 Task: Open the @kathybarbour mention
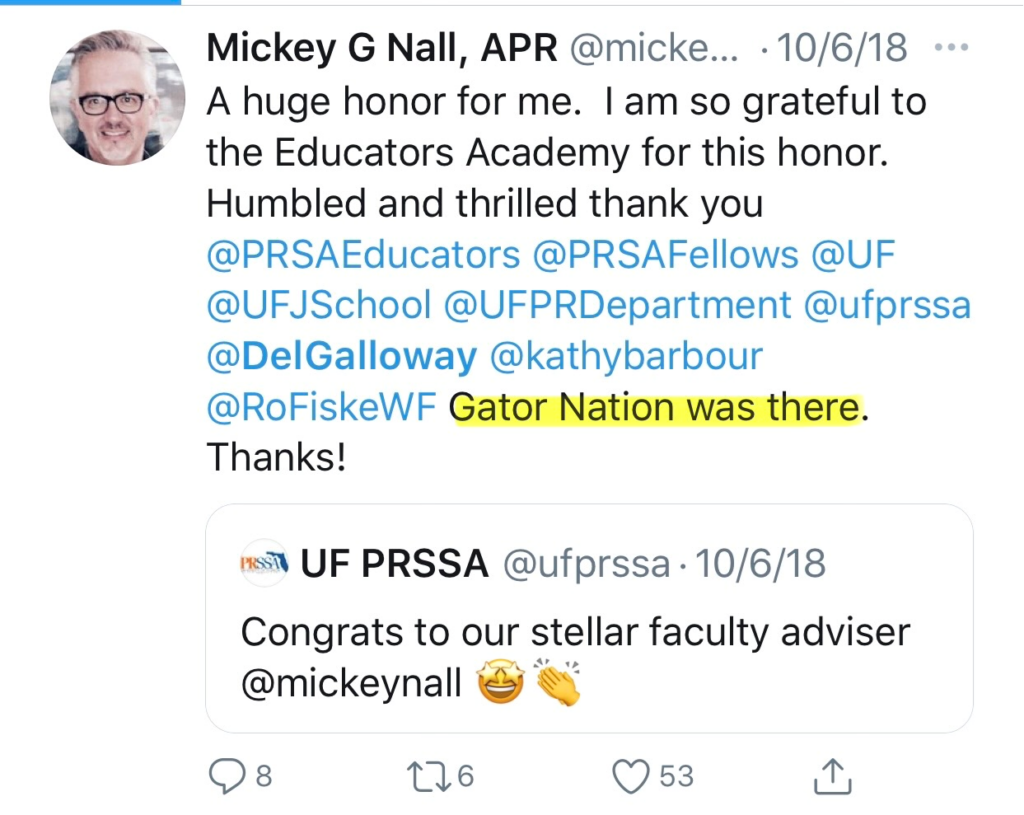[626, 357]
